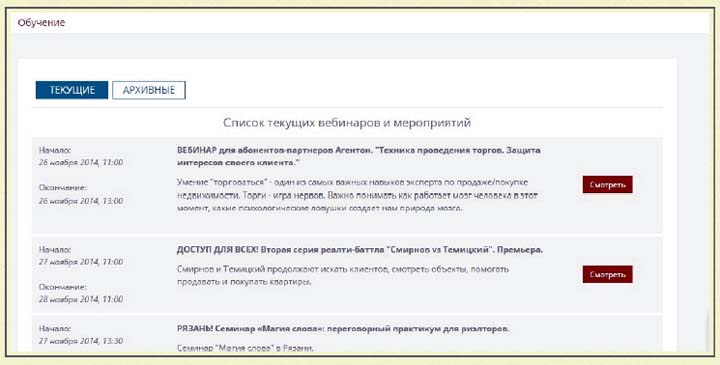Select start date 27 ноября 2014, 13:30

click(x=81, y=342)
